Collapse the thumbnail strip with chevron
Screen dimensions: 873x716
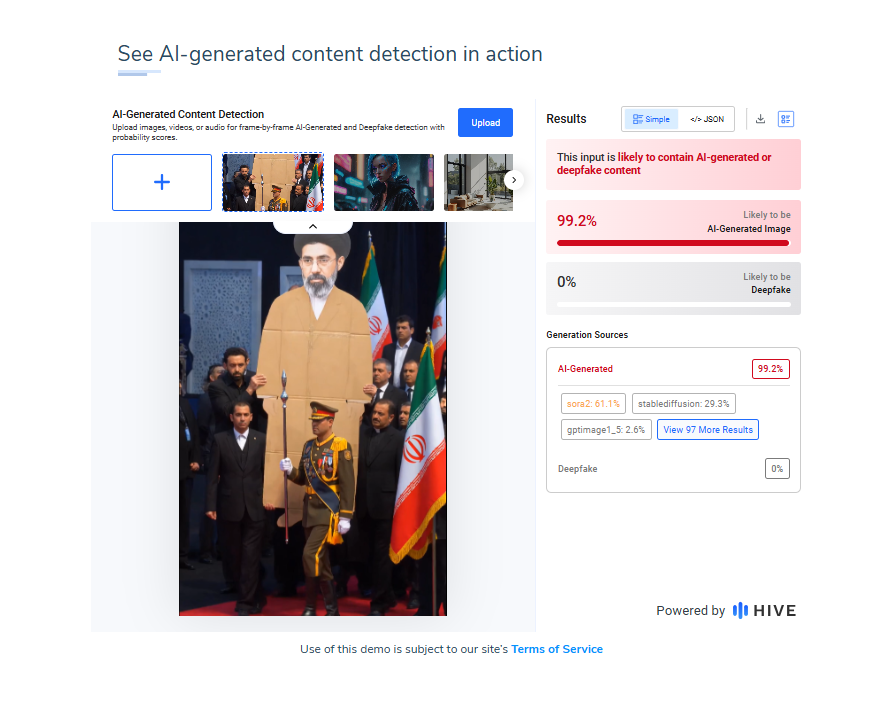pyautogui.click(x=313, y=227)
